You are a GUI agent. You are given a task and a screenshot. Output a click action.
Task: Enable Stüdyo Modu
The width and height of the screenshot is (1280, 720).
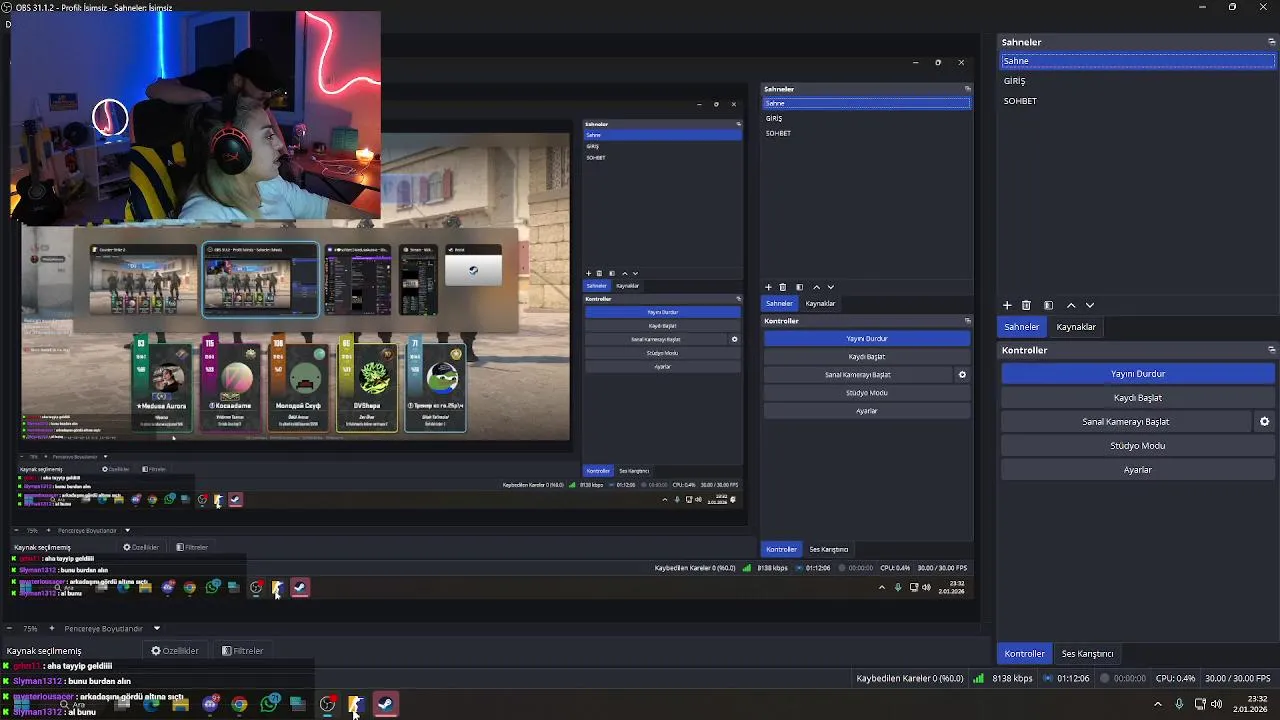(1138, 446)
